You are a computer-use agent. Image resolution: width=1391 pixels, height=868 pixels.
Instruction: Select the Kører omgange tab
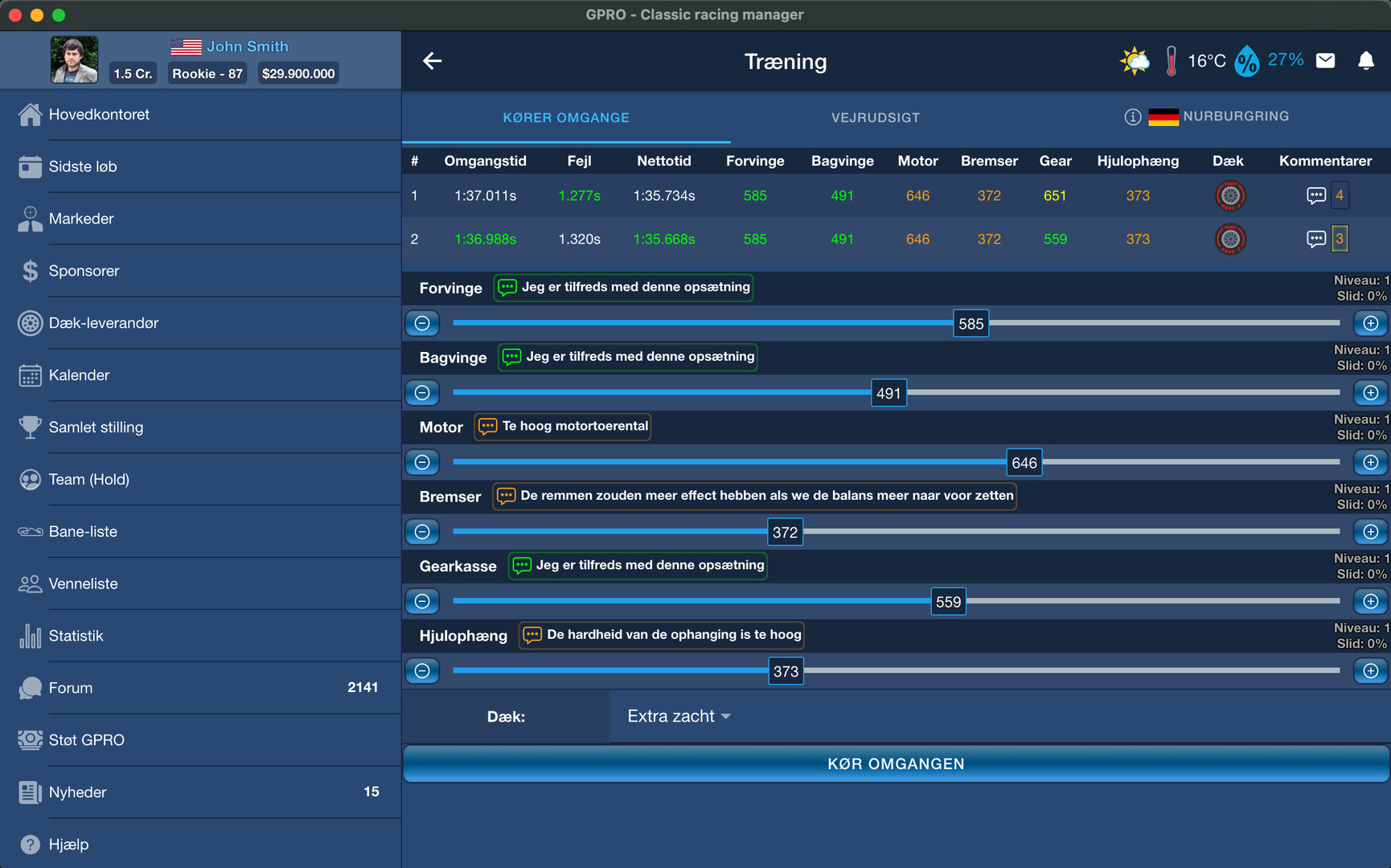(x=566, y=117)
